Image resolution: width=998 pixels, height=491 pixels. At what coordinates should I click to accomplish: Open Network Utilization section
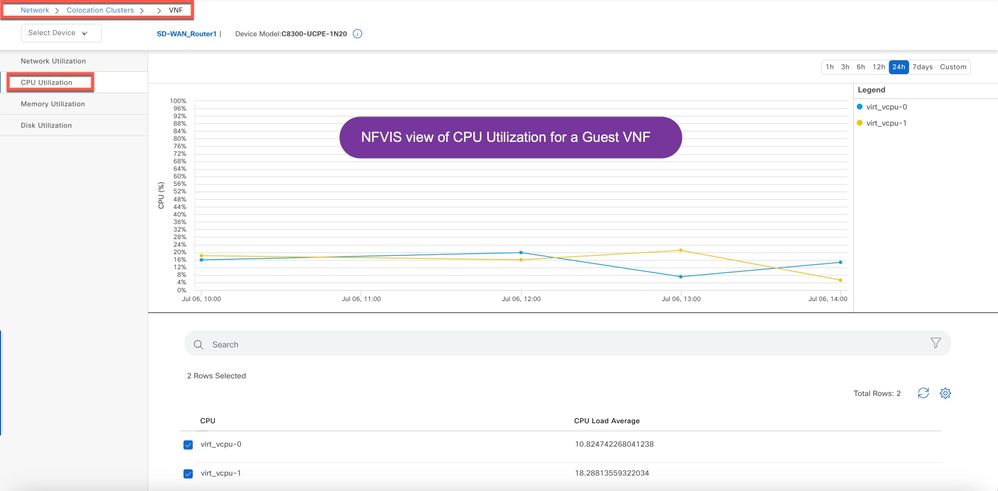[74, 61]
